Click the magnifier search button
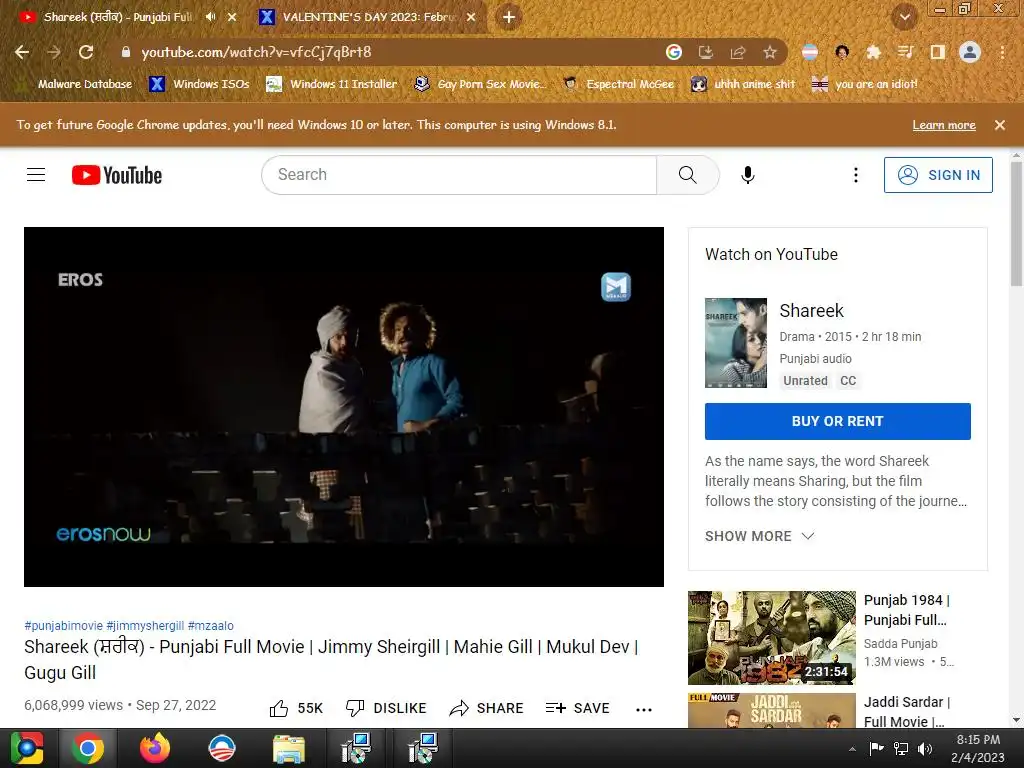Viewport: 1024px width, 768px height. (x=688, y=174)
